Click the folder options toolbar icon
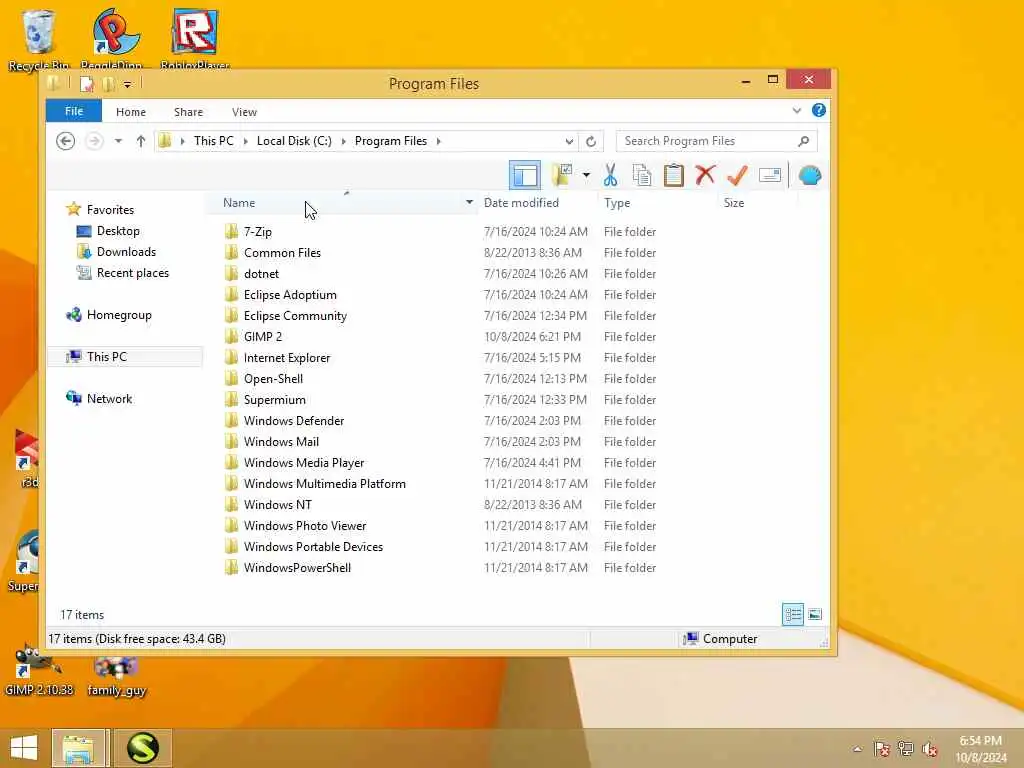The width and height of the screenshot is (1024, 768). click(x=562, y=175)
